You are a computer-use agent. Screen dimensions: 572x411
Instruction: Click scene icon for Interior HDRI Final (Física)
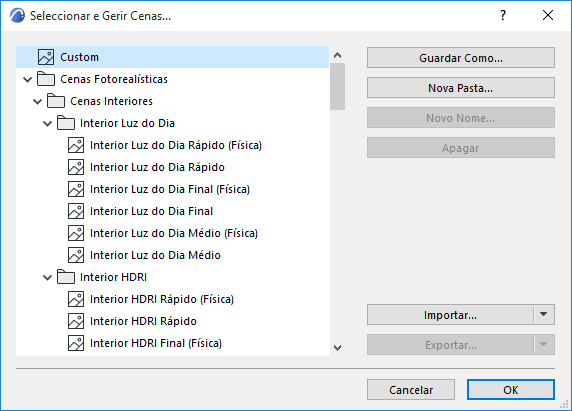pos(76,343)
